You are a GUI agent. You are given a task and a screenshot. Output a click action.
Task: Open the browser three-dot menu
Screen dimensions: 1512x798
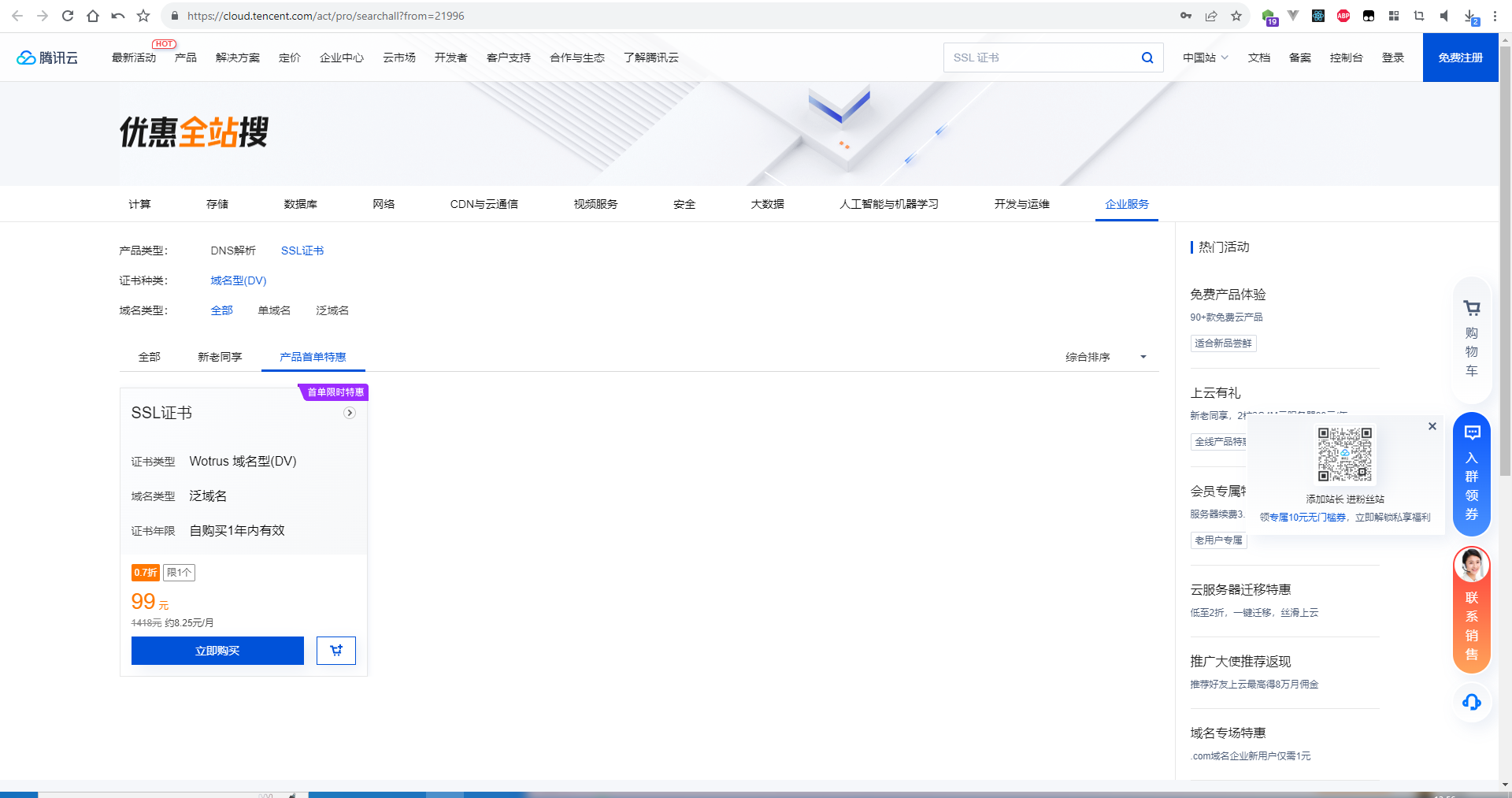[x=1495, y=16]
